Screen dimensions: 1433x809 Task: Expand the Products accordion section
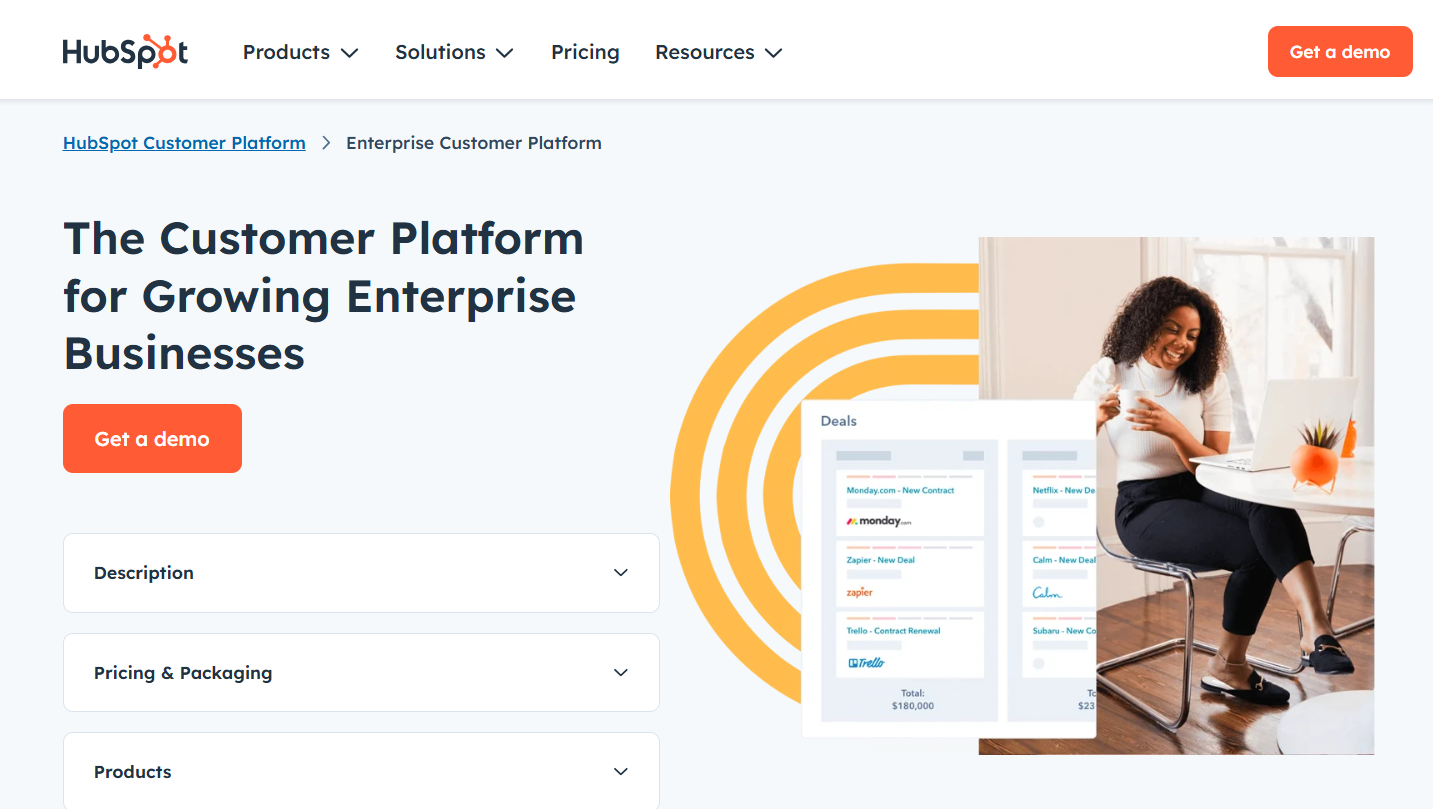361,771
